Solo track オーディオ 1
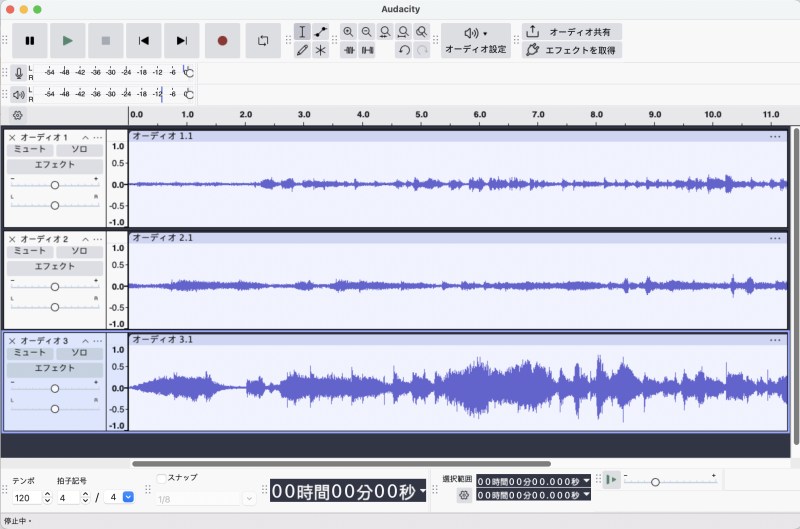Image resolution: width=800 pixels, height=529 pixels. 79,149
